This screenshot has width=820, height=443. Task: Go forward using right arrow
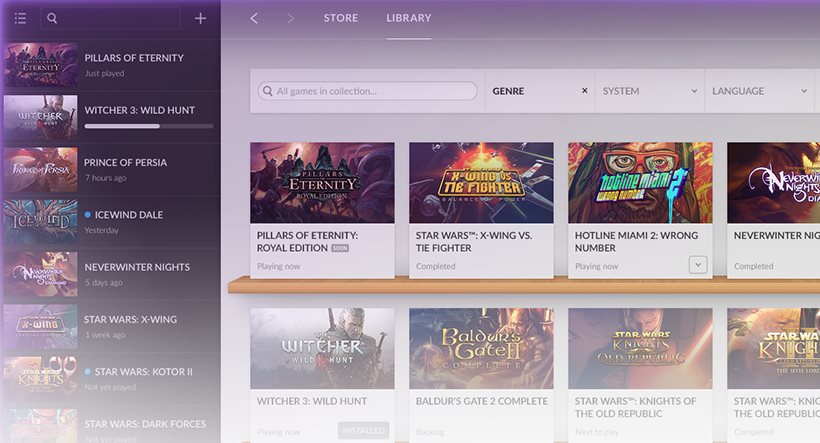[x=290, y=18]
